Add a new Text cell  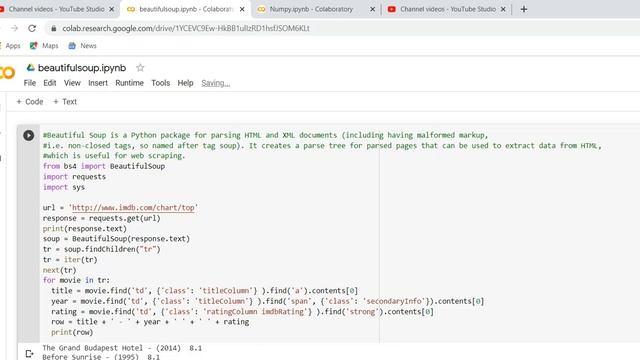(x=64, y=102)
